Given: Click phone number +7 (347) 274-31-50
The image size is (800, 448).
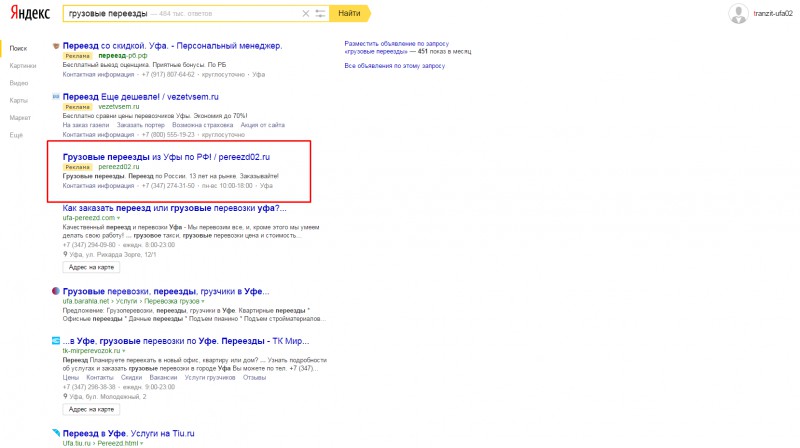Looking at the screenshot, I should click(x=168, y=185).
